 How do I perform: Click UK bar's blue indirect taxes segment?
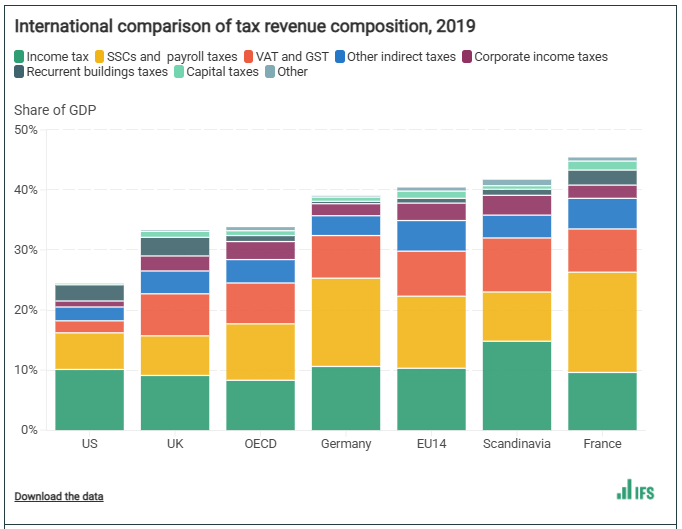[174, 282]
